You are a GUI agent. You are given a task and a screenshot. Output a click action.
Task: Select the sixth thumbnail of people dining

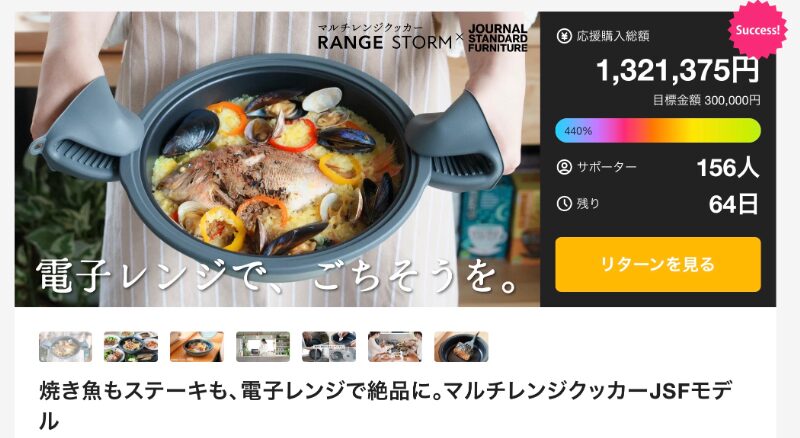pyautogui.click(x=395, y=347)
